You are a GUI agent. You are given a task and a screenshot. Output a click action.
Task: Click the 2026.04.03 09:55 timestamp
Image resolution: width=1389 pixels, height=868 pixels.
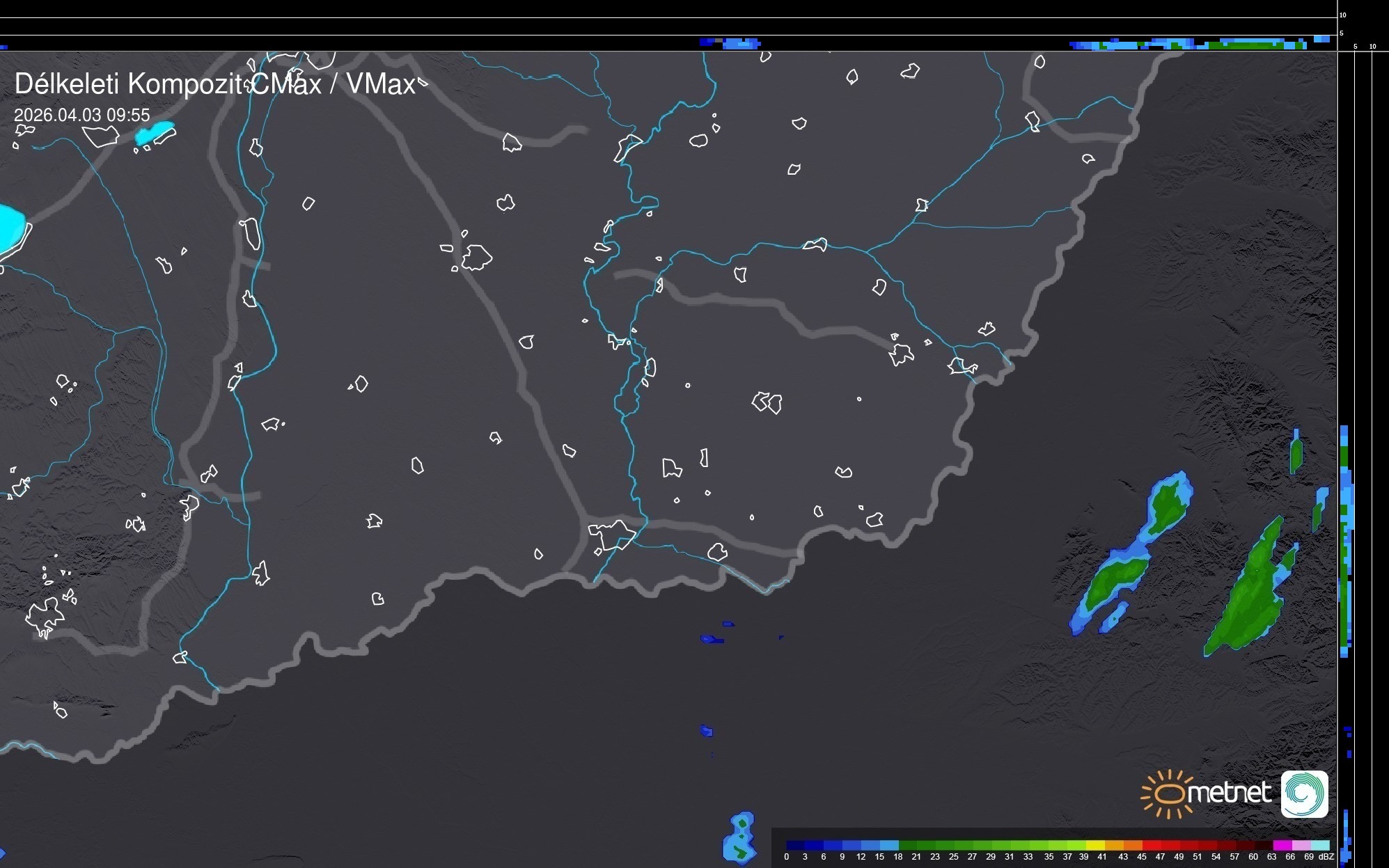81,115
